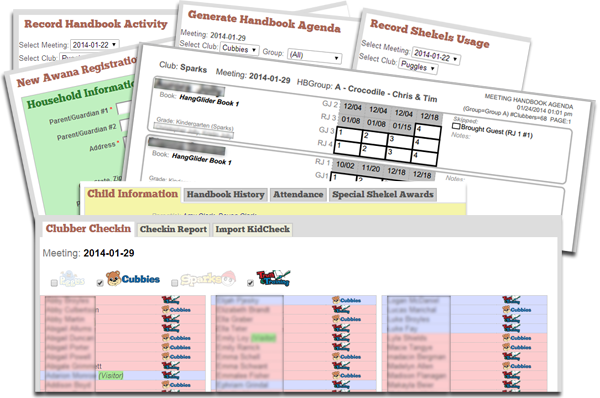Image resolution: width=600 pixels, height=398 pixels.
Task: Click the Puggles club logo
Action: click(72, 279)
